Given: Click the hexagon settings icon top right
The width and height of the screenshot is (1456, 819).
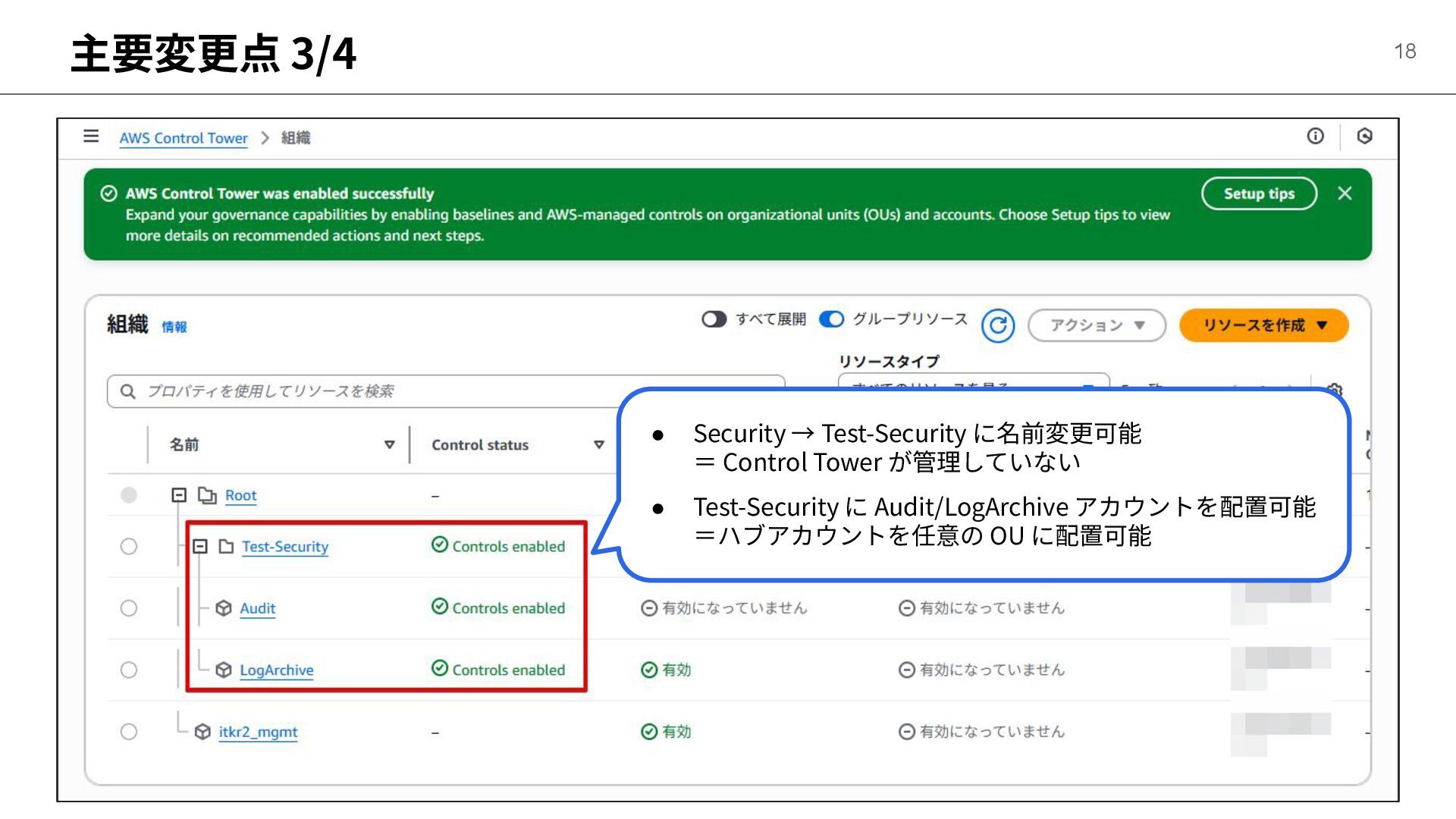Looking at the screenshot, I should tap(1364, 136).
